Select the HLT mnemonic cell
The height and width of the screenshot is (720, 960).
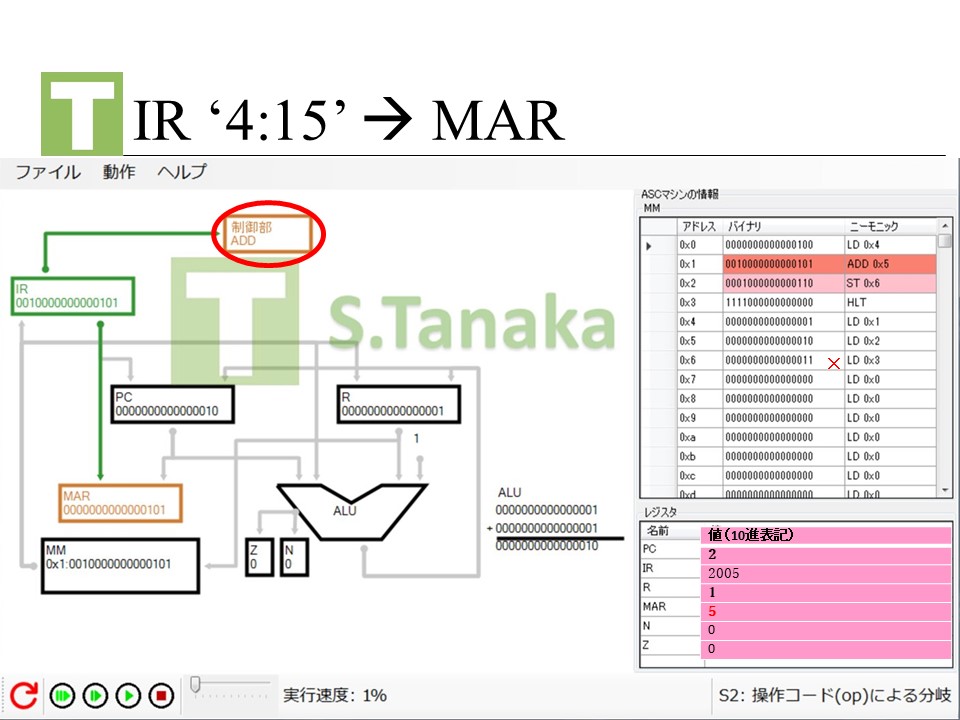[890, 302]
